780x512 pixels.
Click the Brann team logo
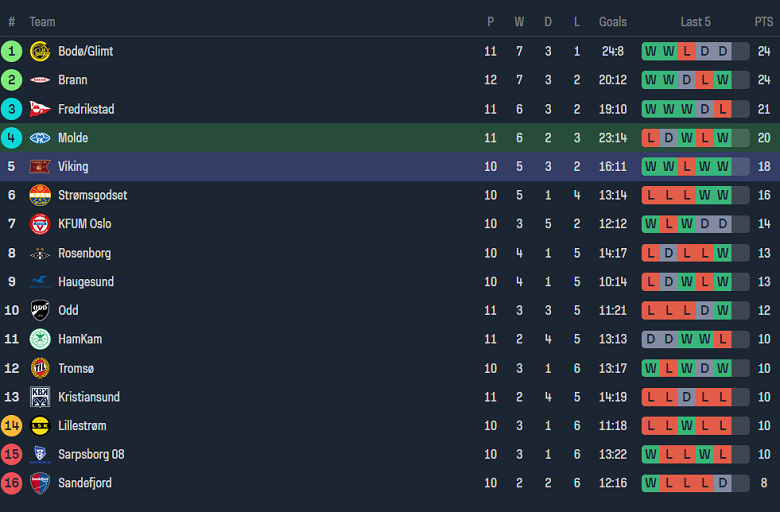click(40, 80)
